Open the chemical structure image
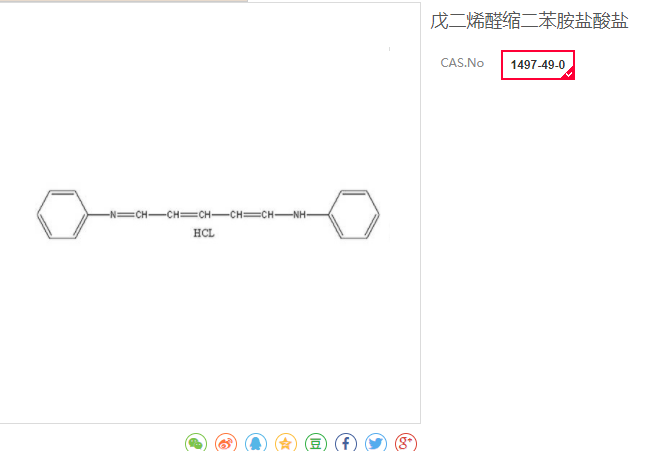This screenshot has width=660, height=451. point(208,215)
